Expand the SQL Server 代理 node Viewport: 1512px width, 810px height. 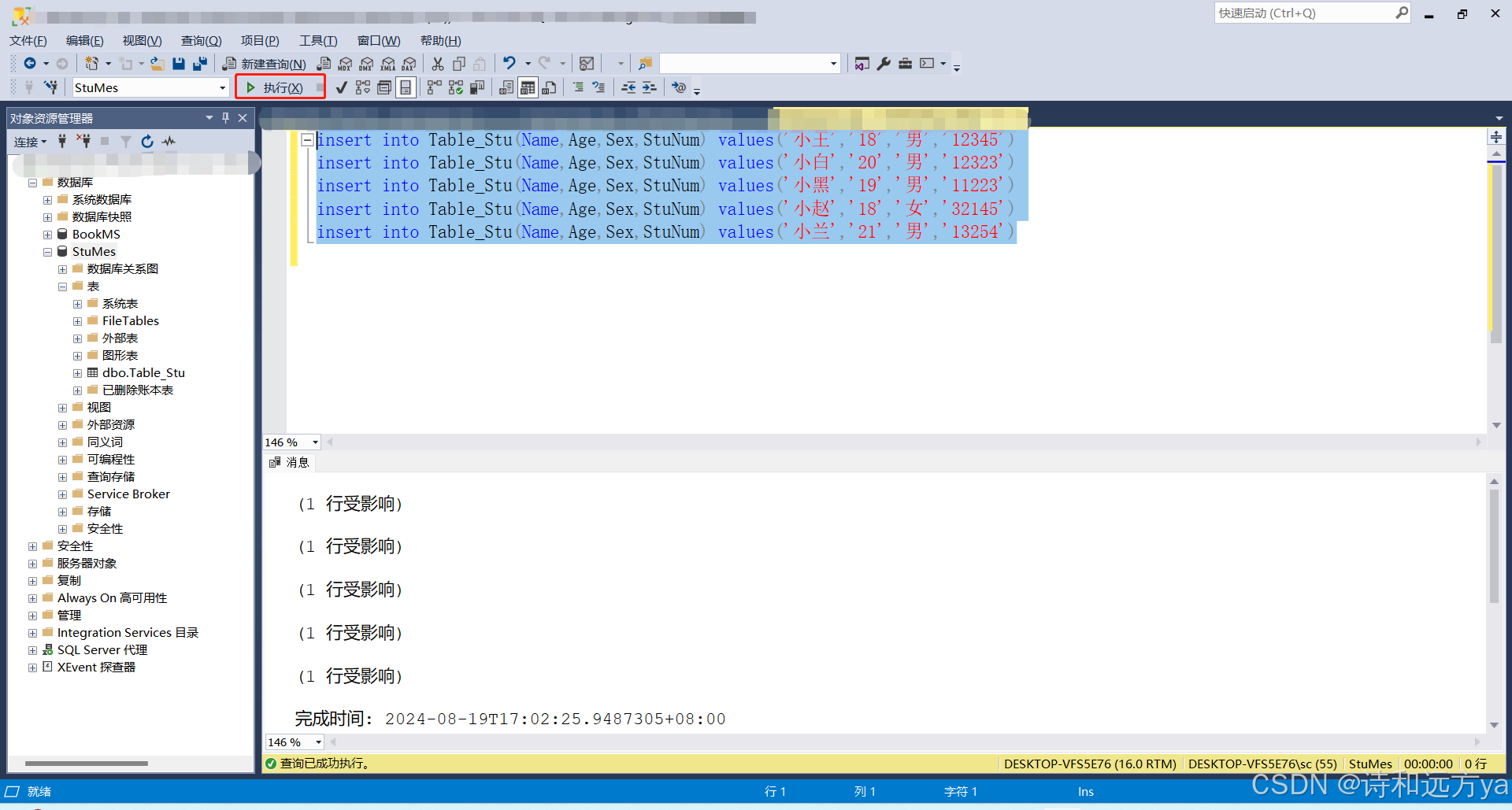pyautogui.click(x=32, y=650)
